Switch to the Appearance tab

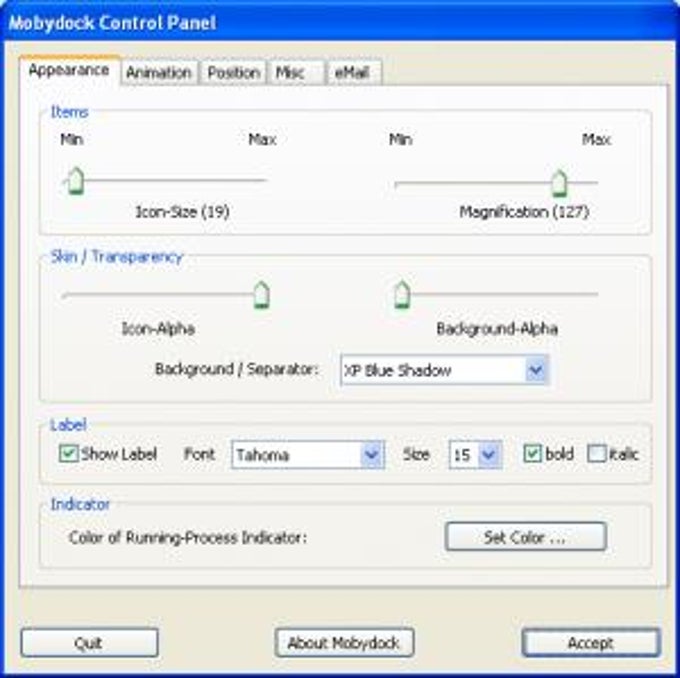coord(69,70)
